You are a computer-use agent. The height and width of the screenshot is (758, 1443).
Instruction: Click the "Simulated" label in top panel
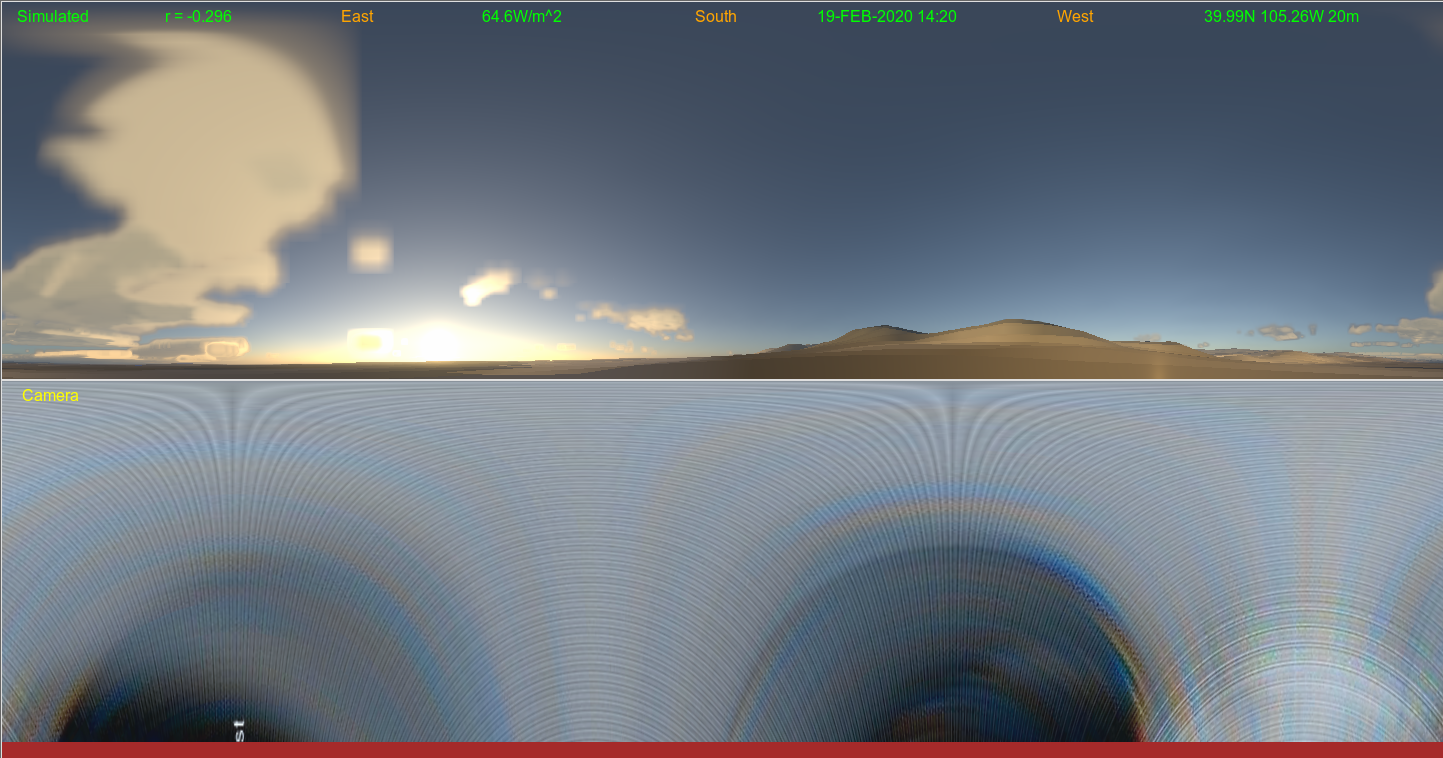click(x=53, y=17)
